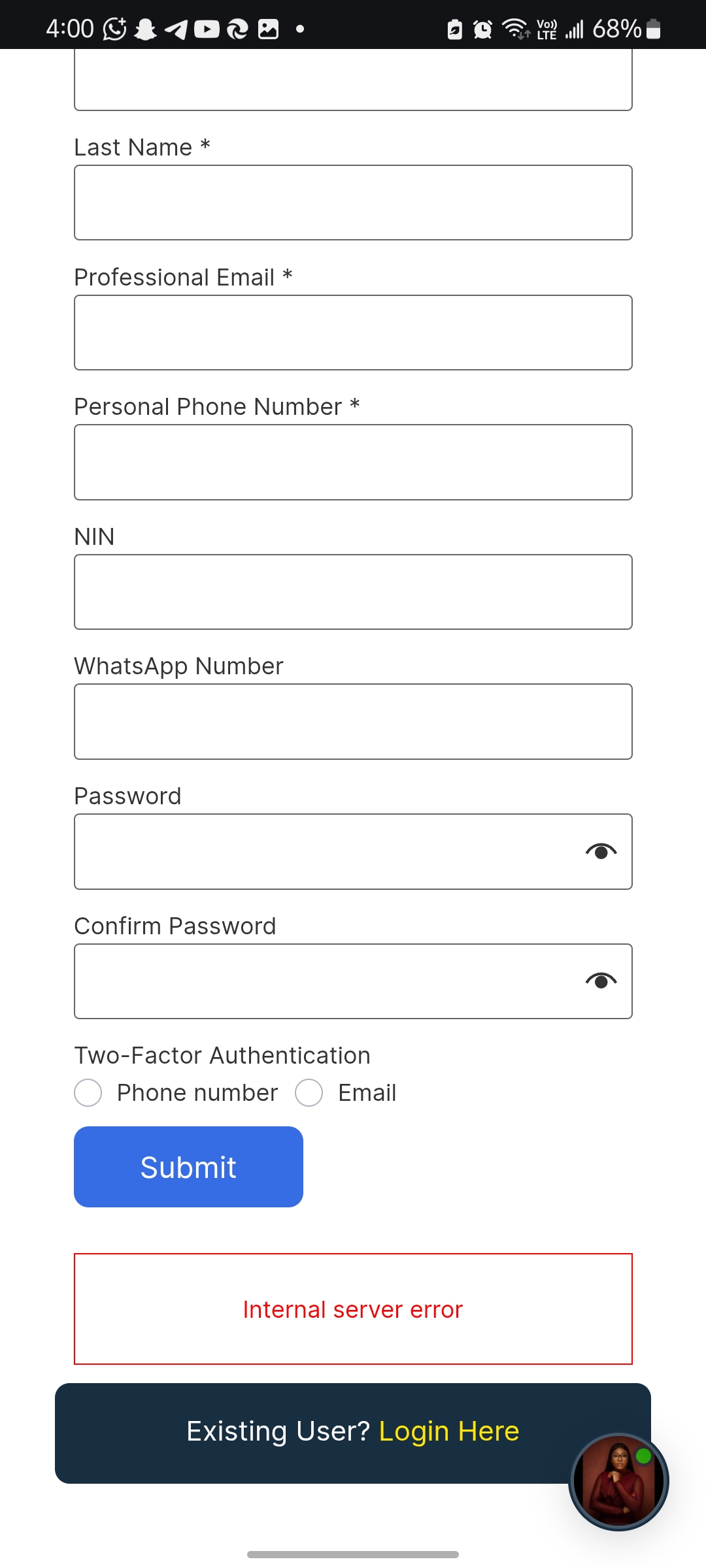Tap the YouTube notification icon

click(207, 29)
